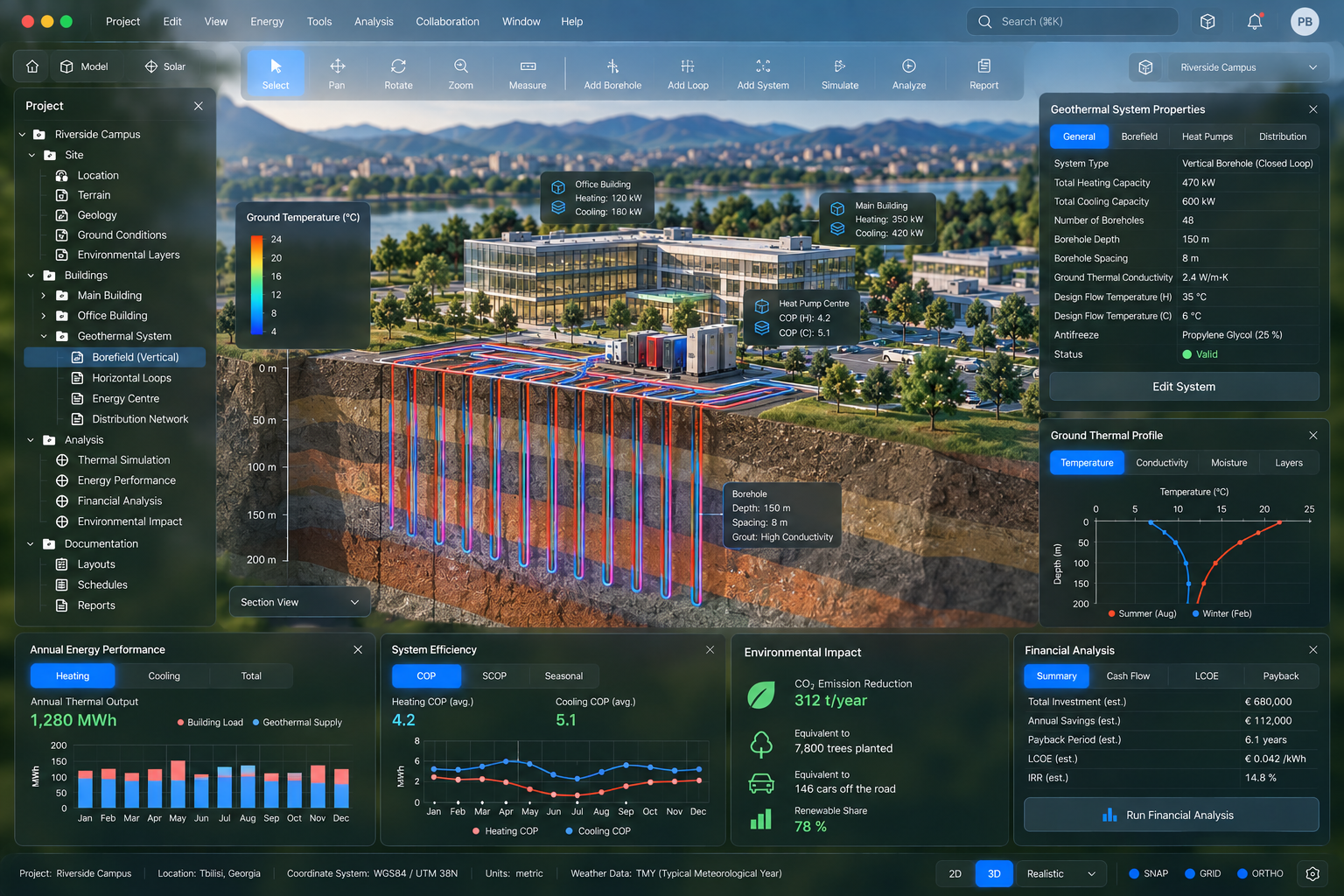This screenshot has width=1344, height=896.
Task: Open settings gear in status bar
Action: click(x=1312, y=873)
